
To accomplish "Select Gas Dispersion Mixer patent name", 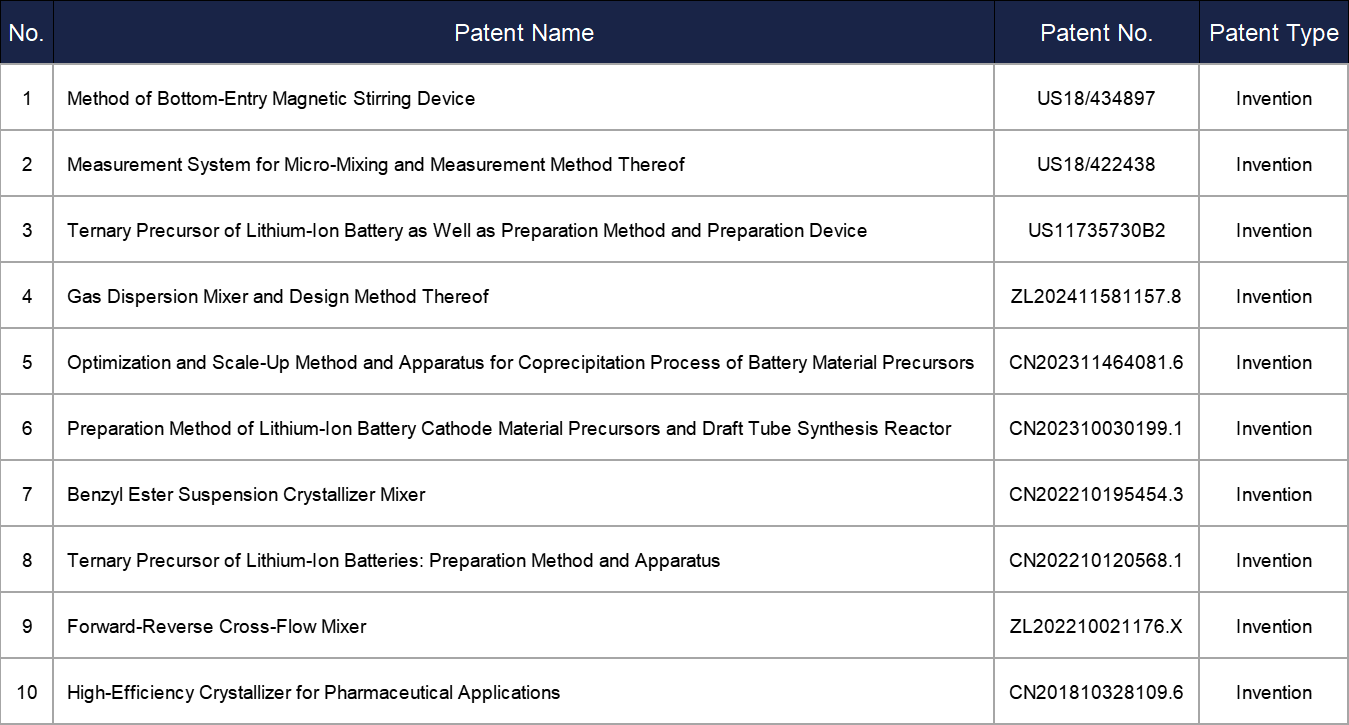I will click(278, 296).
